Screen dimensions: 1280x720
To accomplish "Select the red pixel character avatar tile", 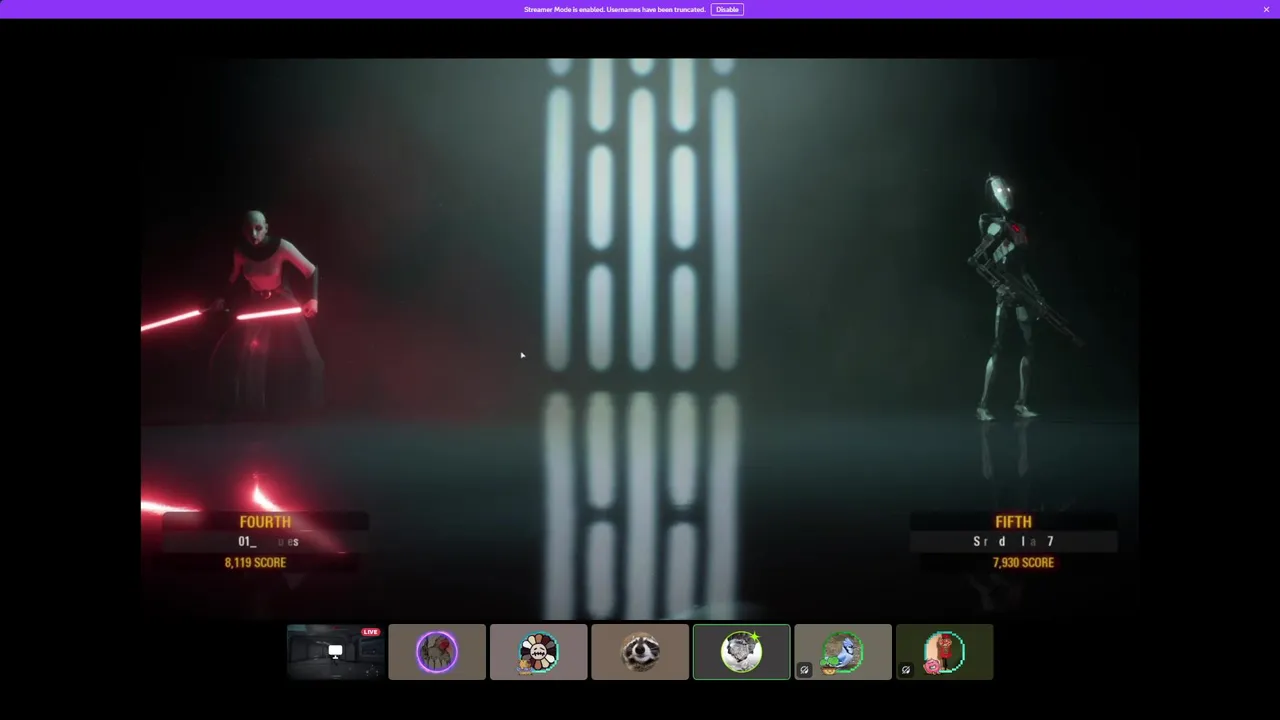I will pyautogui.click(x=944, y=652).
